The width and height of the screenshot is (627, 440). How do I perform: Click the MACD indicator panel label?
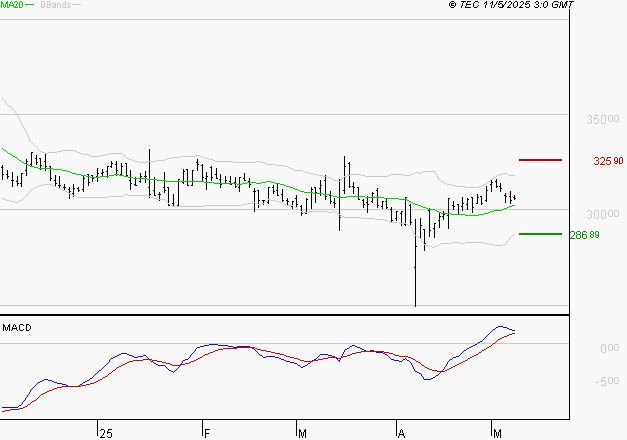pos(17,328)
